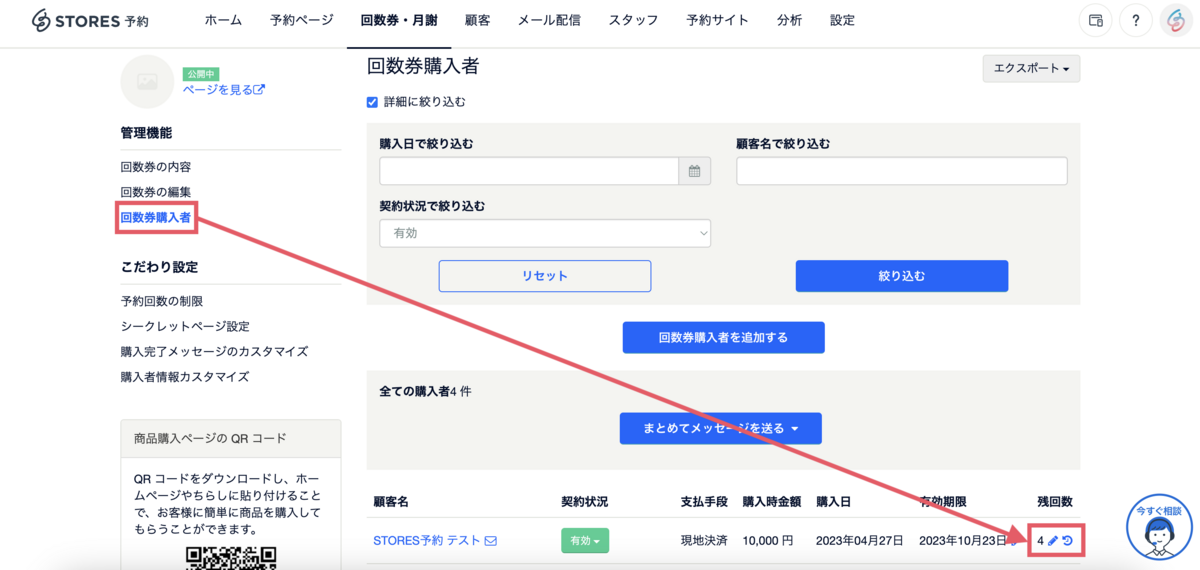Open the account avatar menu
Viewport: 1200px width, 570px height.
[1175, 20]
